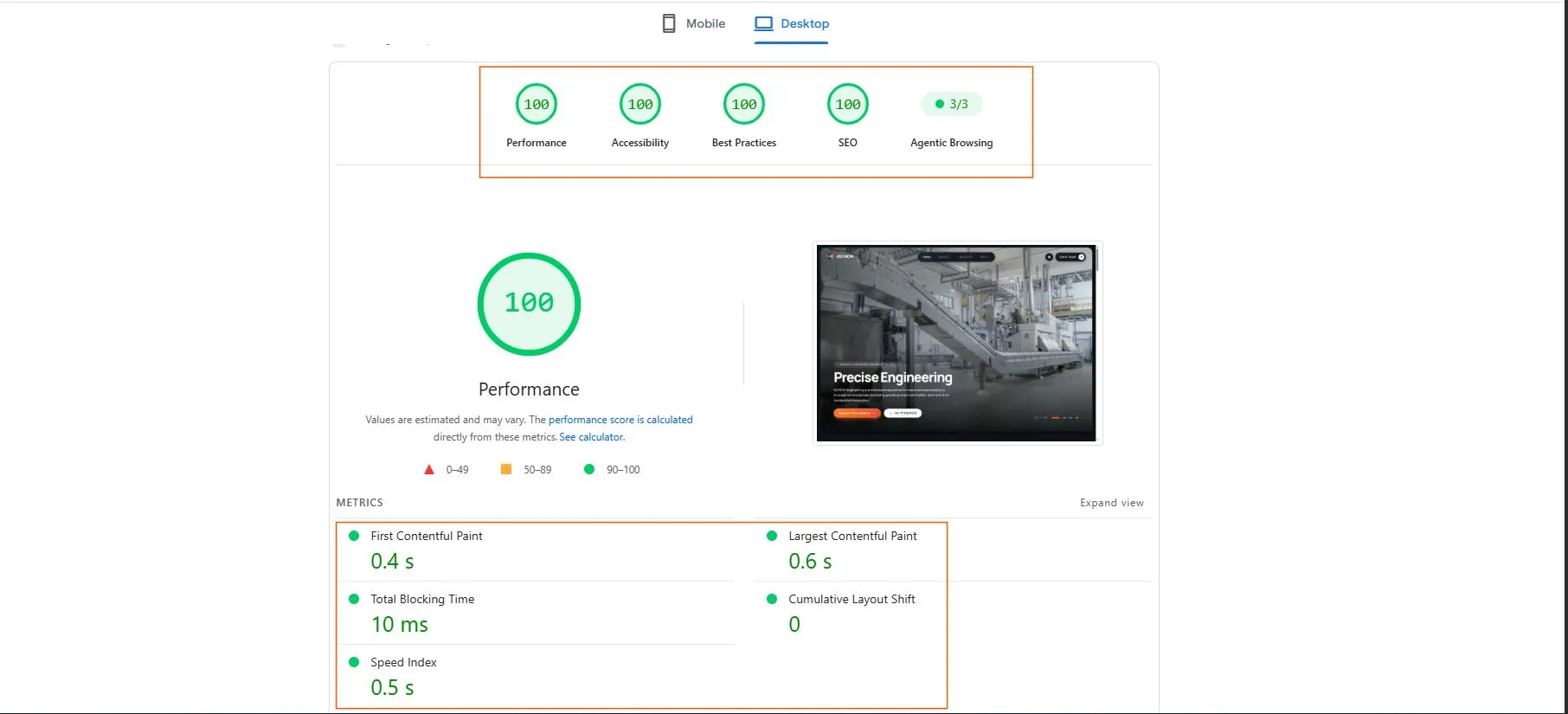Screen dimensions: 1568x714
Task: Click the green dot beside Largest Contentful Paint
Action: click(772, 536)
